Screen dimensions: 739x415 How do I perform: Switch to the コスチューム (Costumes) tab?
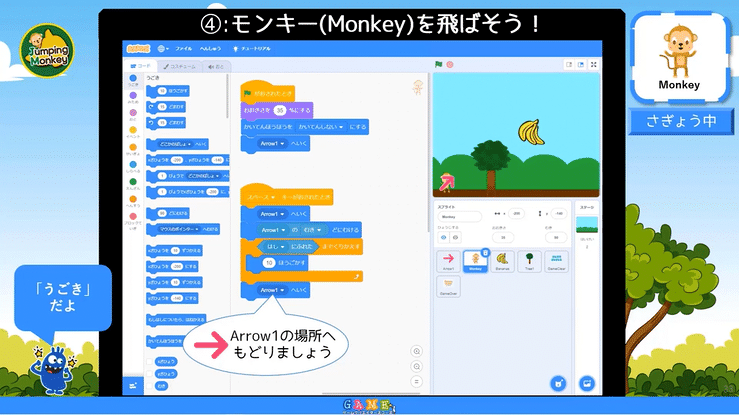click(x=179, y=66)
